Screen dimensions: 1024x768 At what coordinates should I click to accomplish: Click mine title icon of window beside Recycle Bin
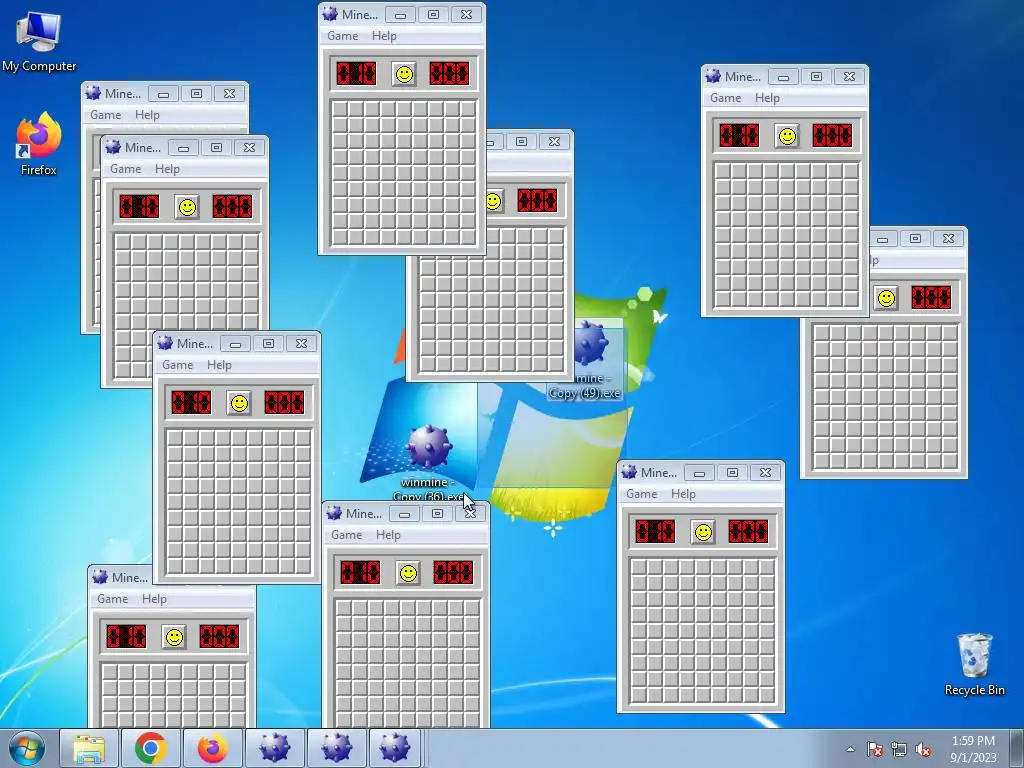[629, 472]
